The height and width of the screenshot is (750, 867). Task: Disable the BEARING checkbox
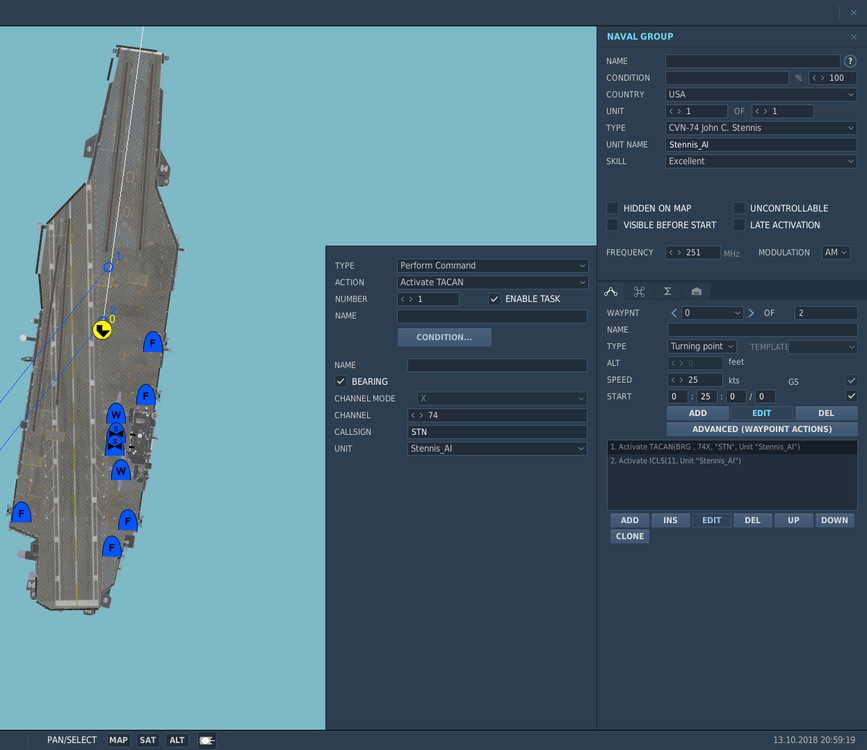click(341, 382)
